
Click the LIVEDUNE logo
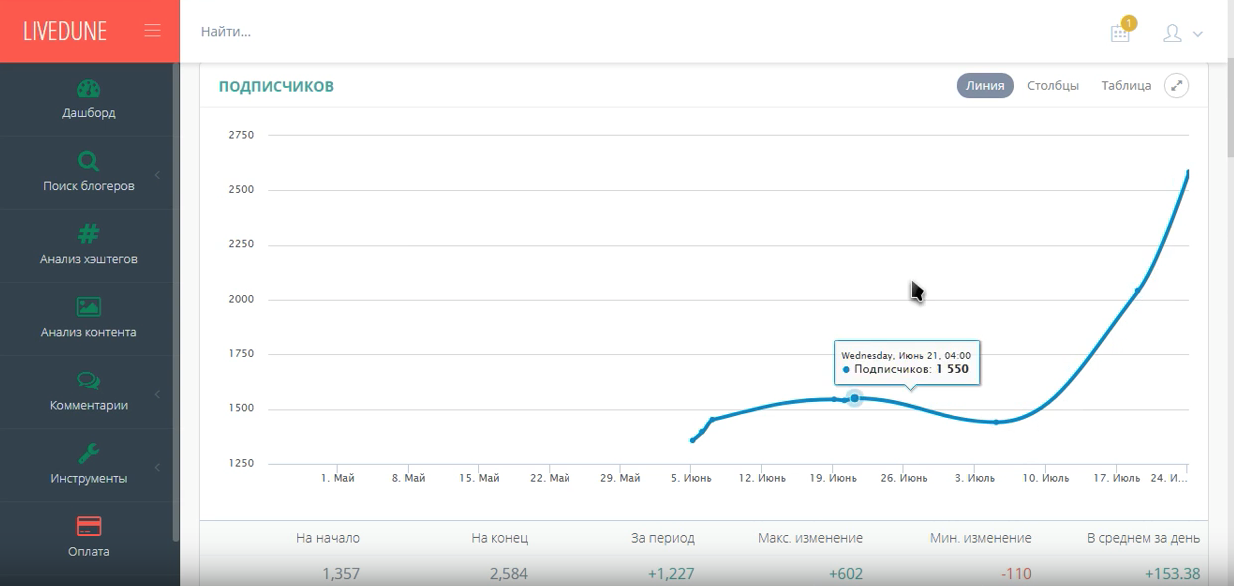click(65, 31)
